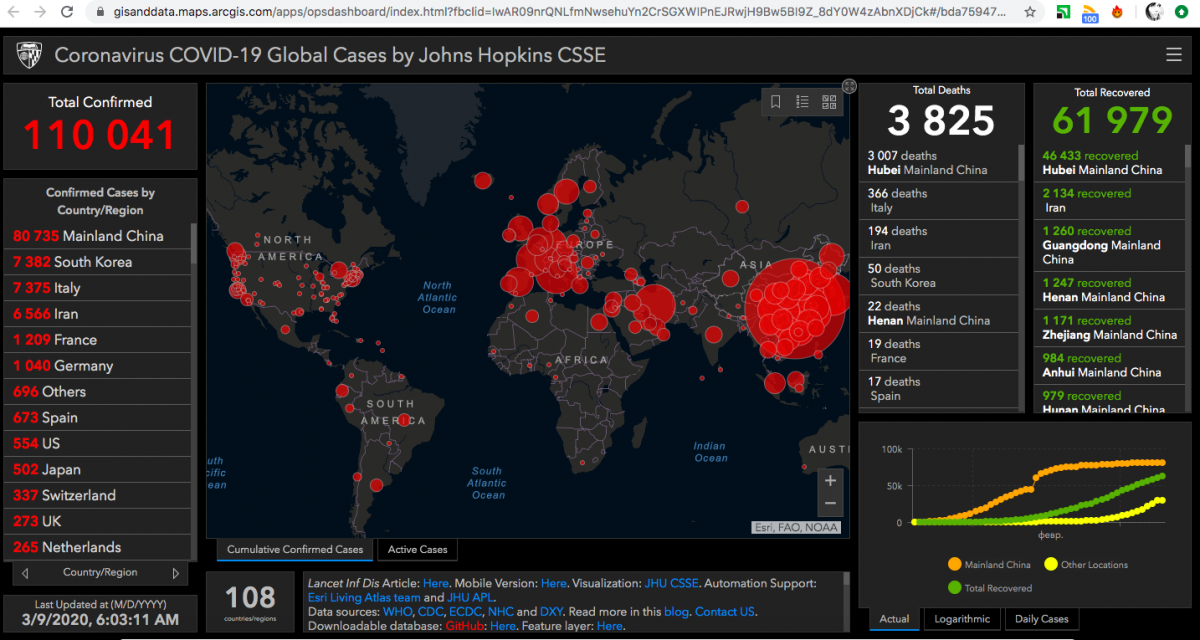Open the blog link
1200x640 pixels.
[x=676, y=611]
